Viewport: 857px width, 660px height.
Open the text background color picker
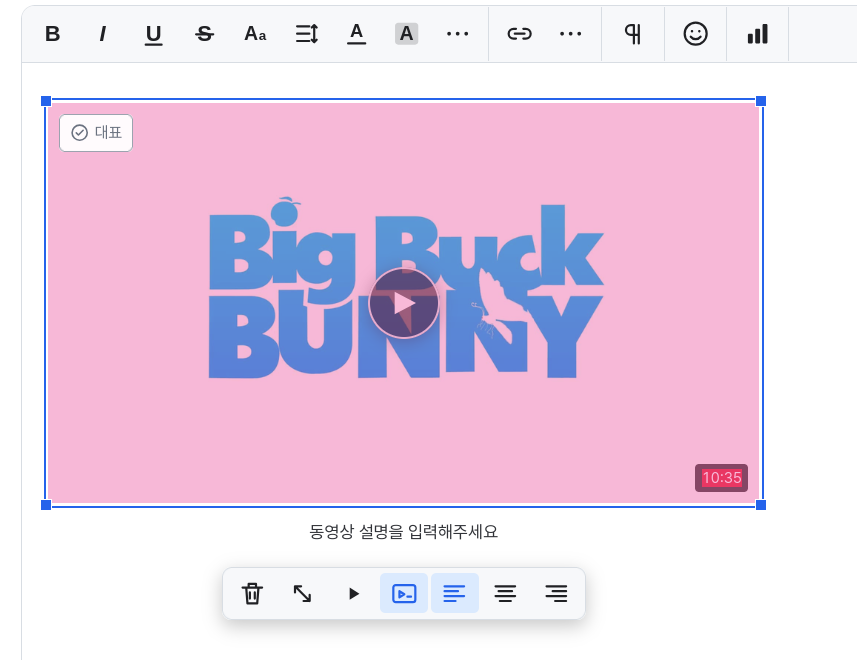[407, 34]
